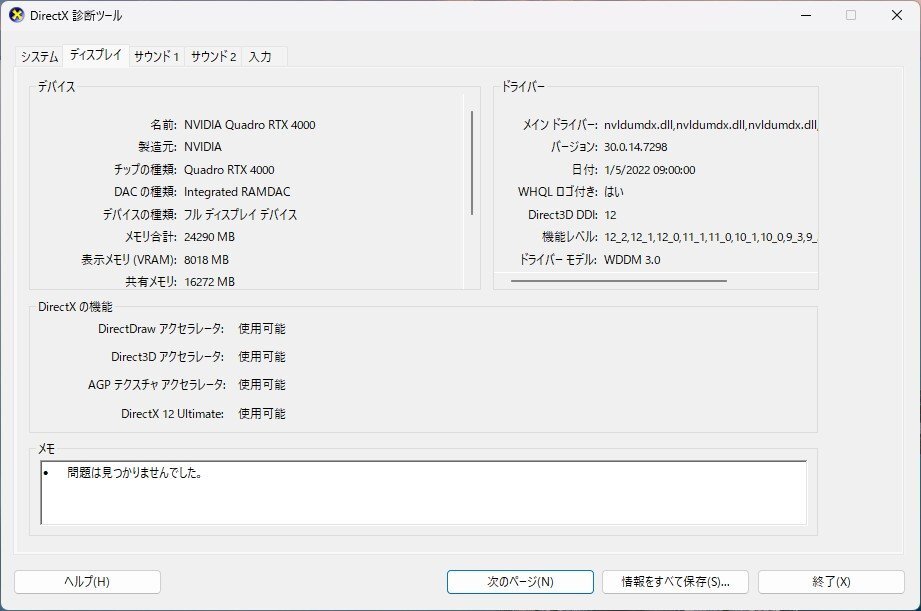
Task: Click driver model value WDDM 3.0
Action: click(632, 260)
